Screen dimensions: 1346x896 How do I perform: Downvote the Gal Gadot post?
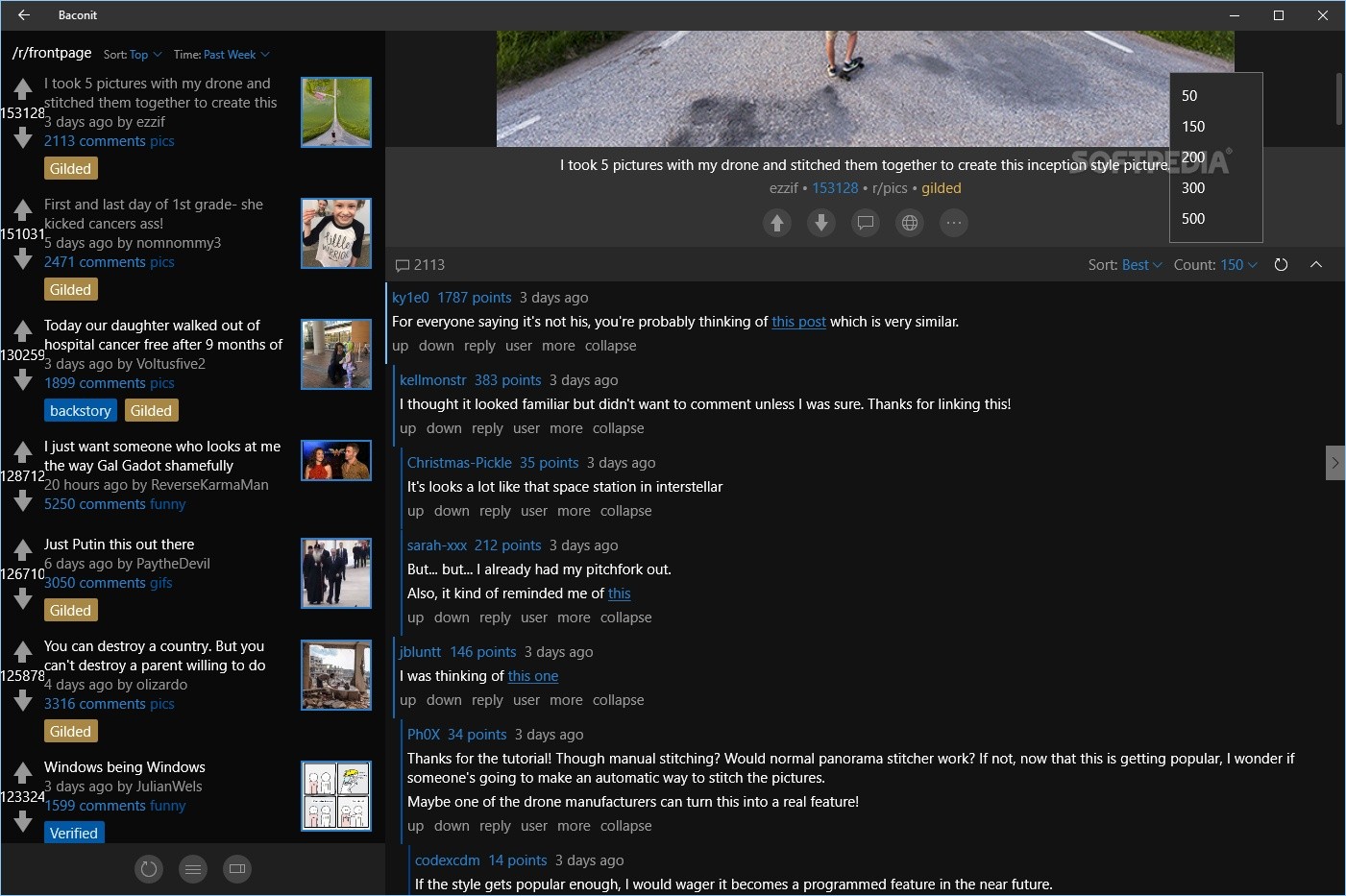pos(23,500)
